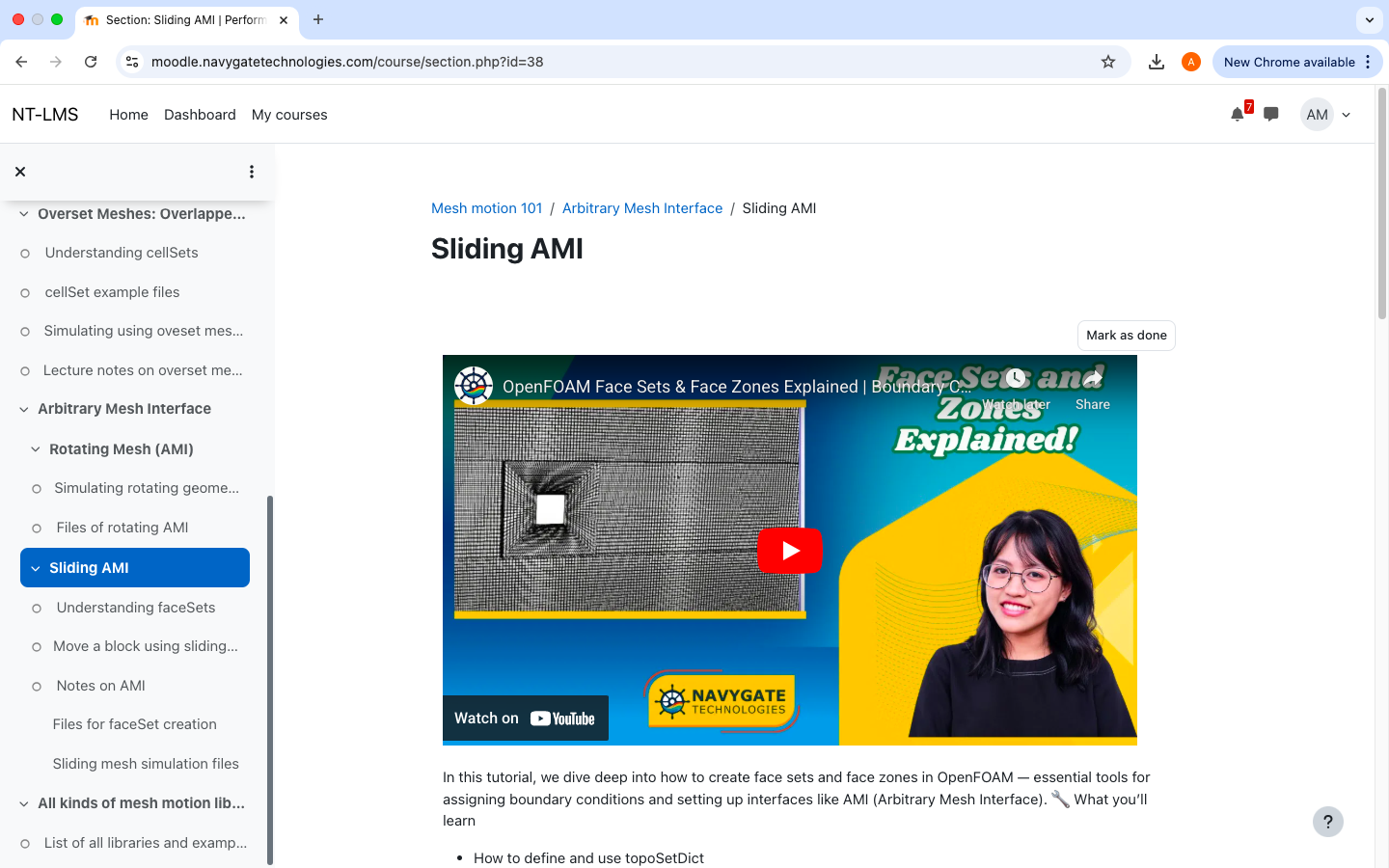Play the OpenFOAM Face Sets video
The height and width of the screenshot is (868, 1389).
coord(789,551)
